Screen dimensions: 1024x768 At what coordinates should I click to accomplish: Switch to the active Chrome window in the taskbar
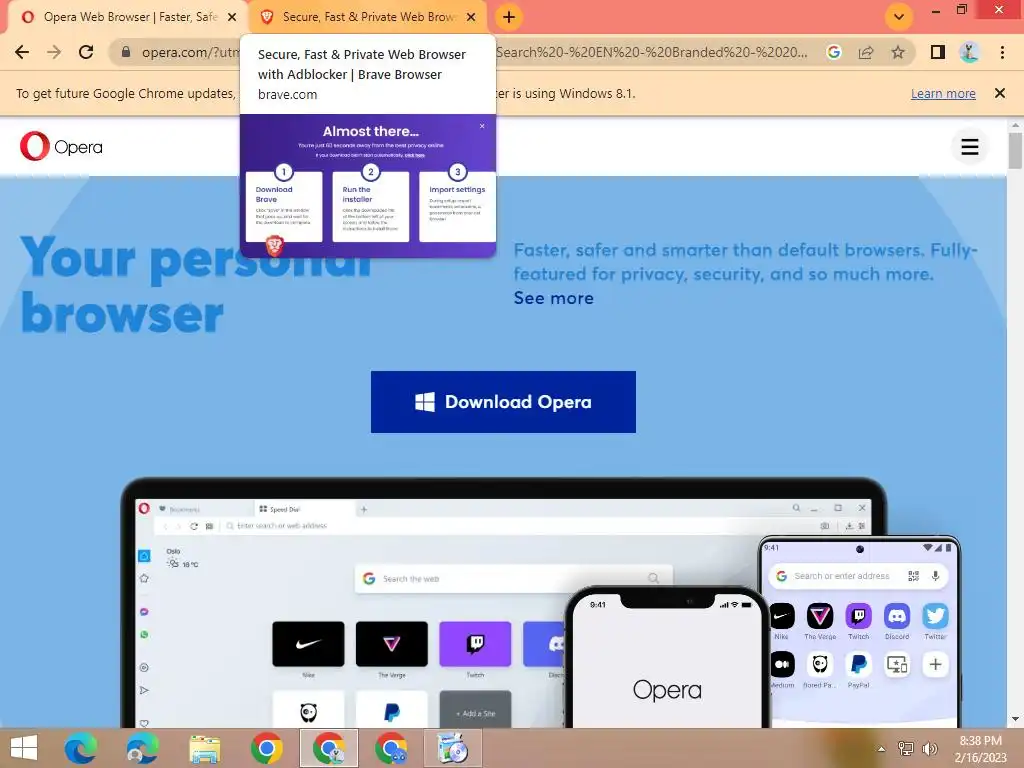pyautogui.click(x=328, y=748)
